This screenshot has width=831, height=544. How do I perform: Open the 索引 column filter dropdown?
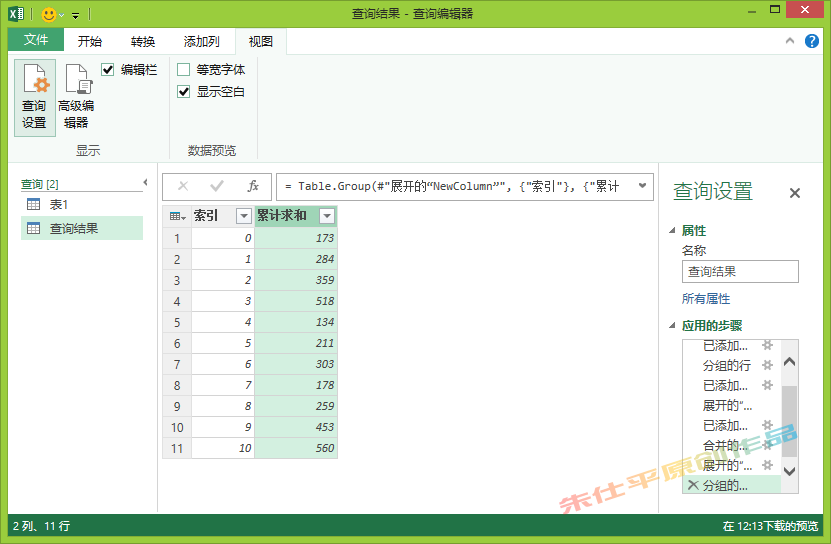[244, 216]
